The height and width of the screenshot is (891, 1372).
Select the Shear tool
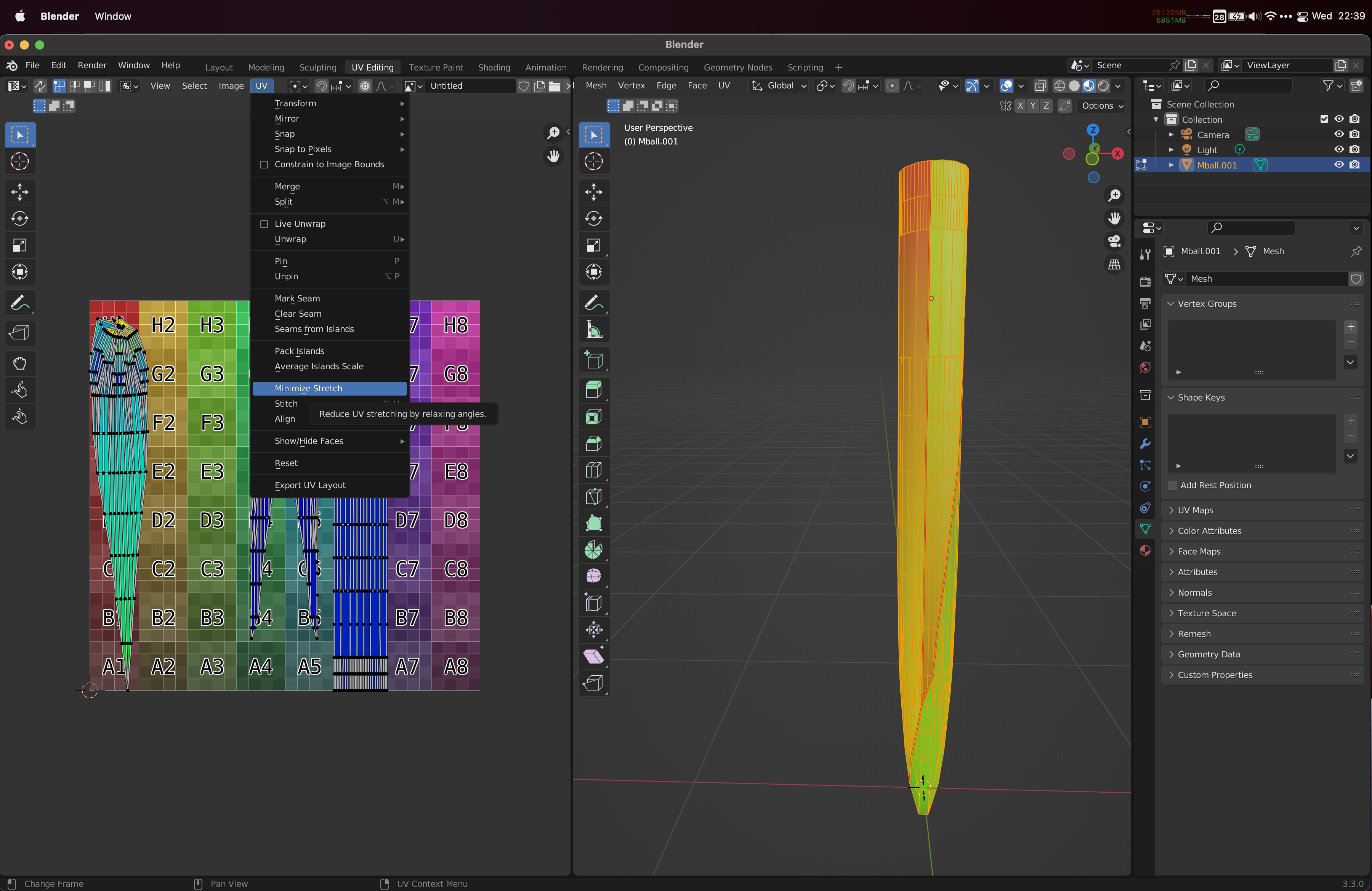coord(594,656)
